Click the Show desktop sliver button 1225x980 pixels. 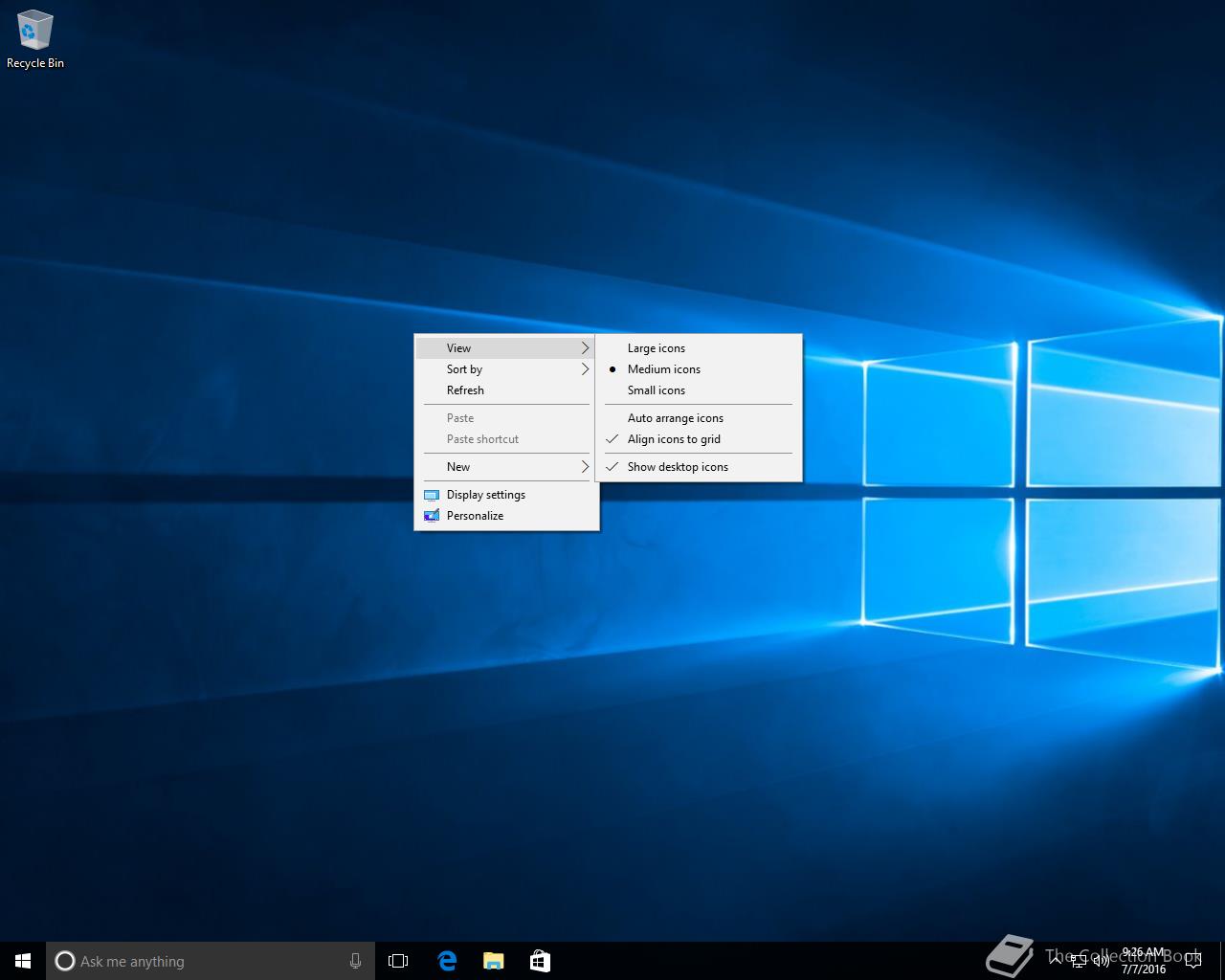[x=1221, y=961]
